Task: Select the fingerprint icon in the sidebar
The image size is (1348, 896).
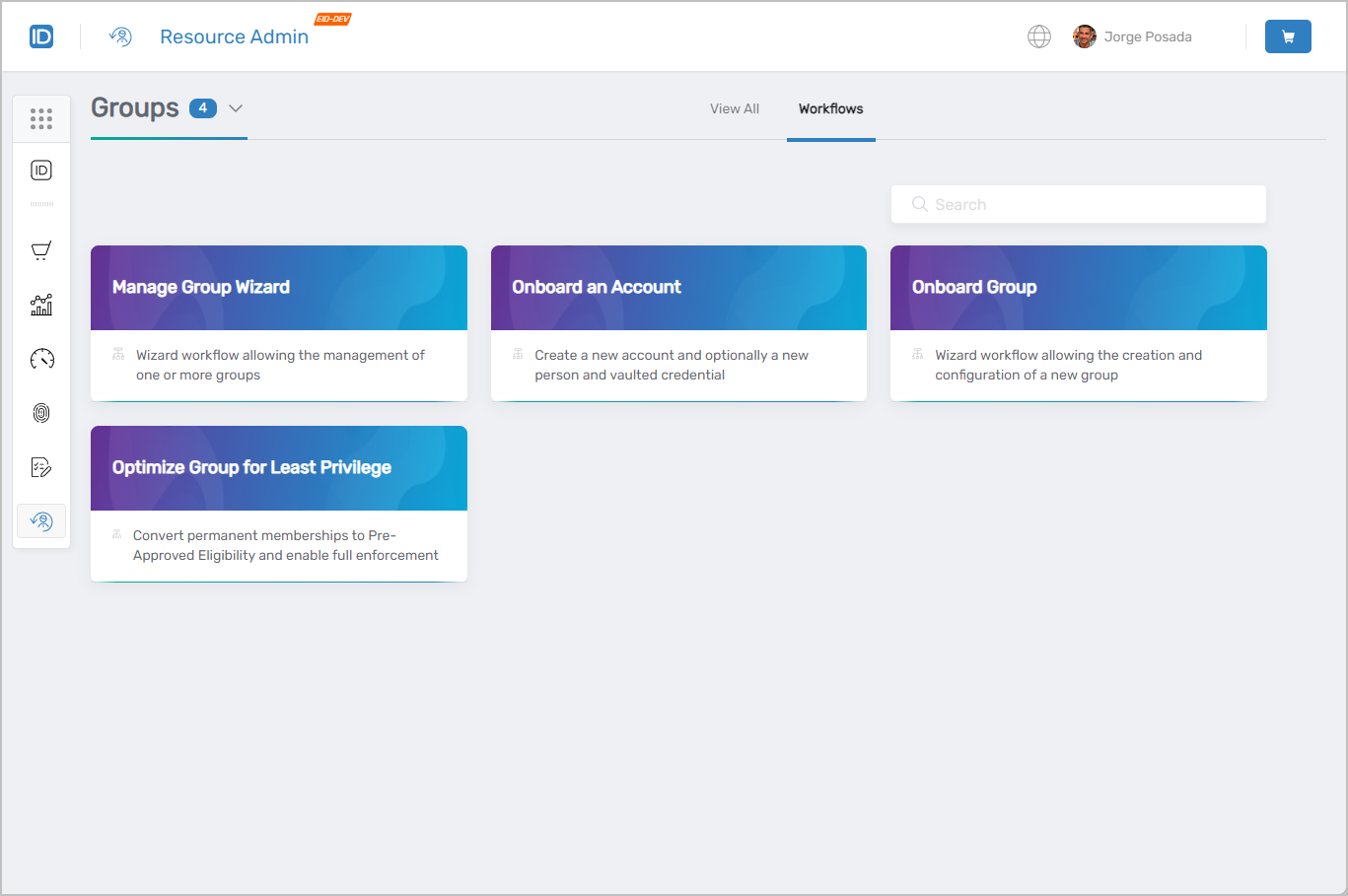Action: pos(41,413)
